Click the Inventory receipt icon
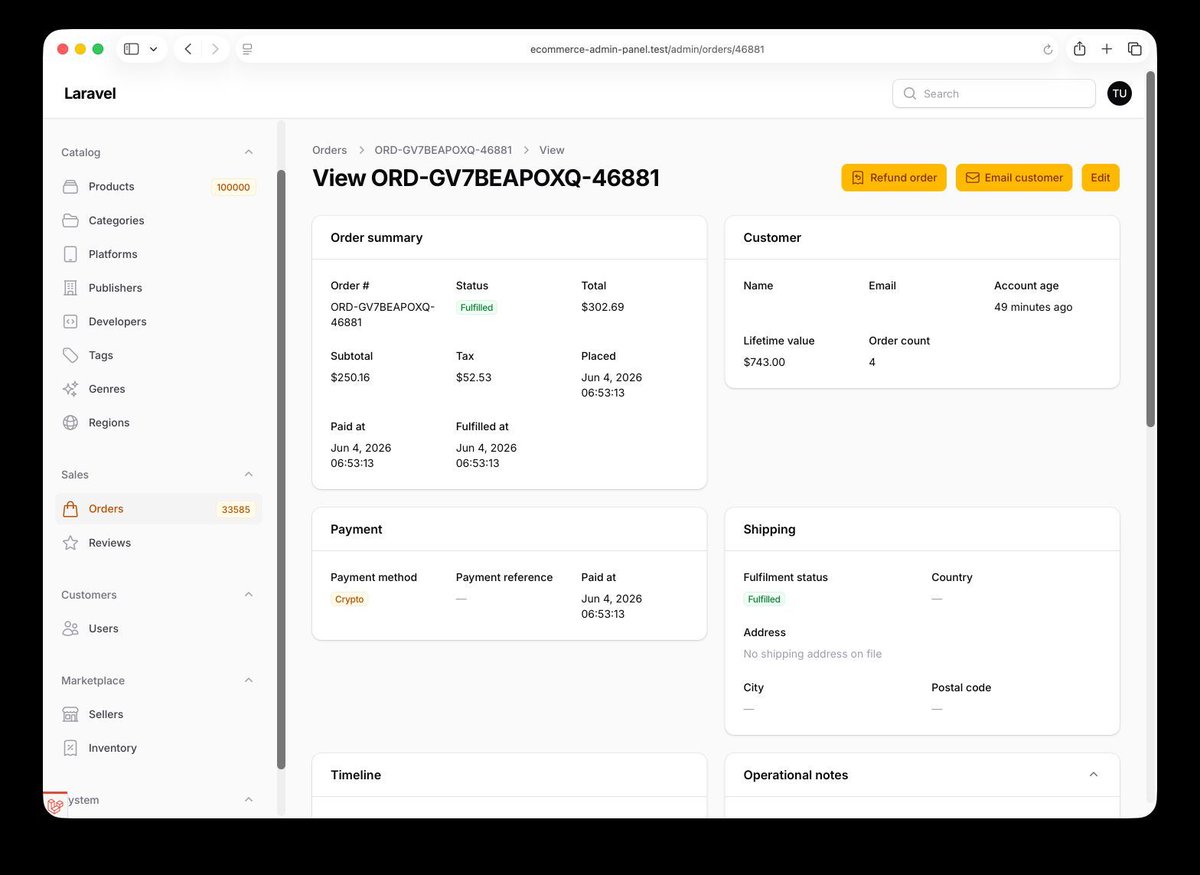Screen dimensions: 1200x875 coord(70,748)
